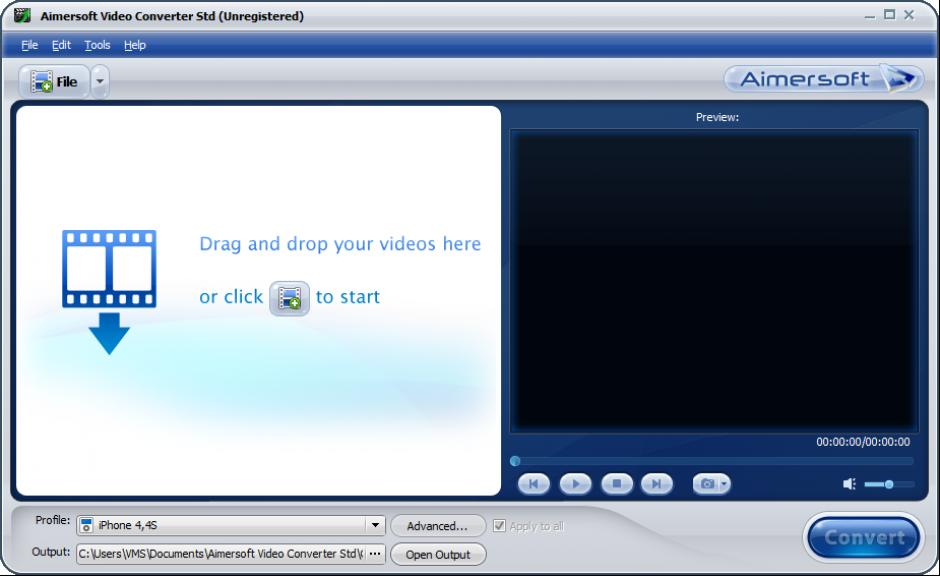
Task: Click the Aimersoft logo banner
Action: click(x=824, y=79)
